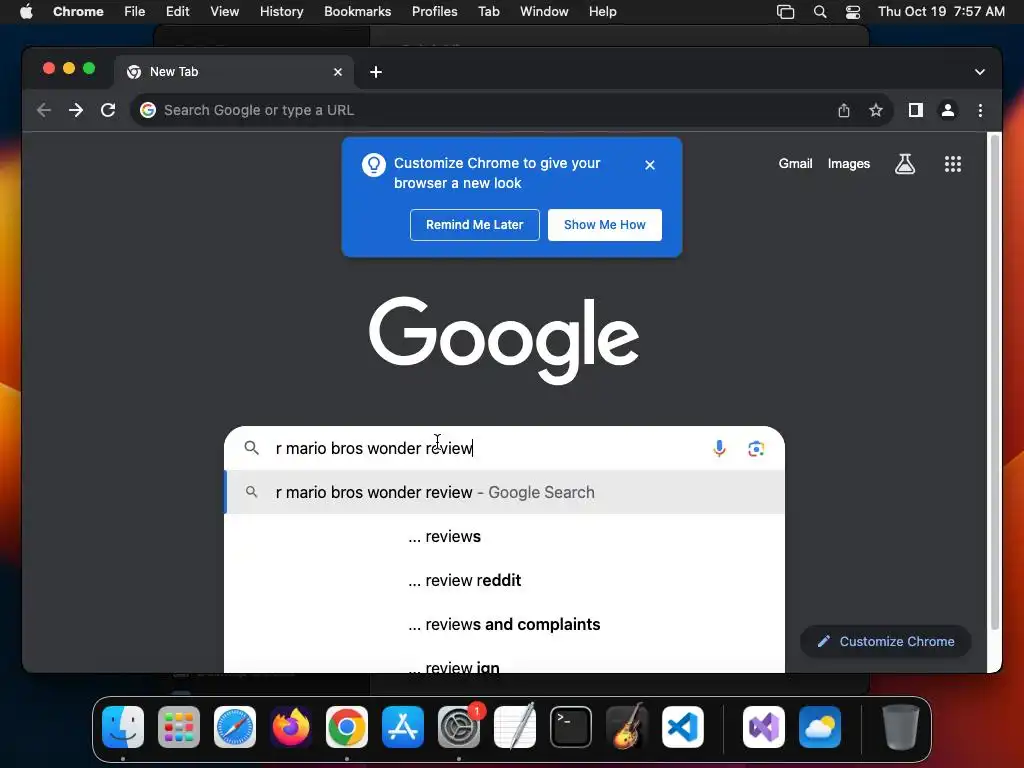Open the Apple menu
The height and width of the screenshot is (768, 1024).
pos(26,12)
